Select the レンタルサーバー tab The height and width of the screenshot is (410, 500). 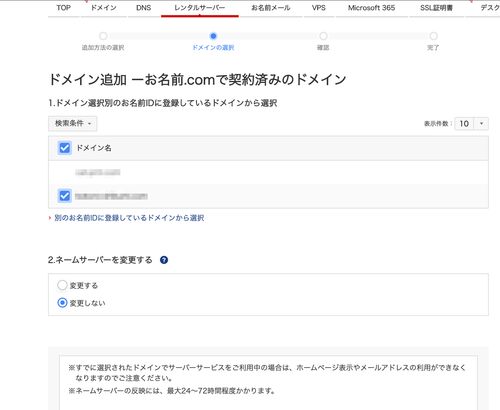coord(200,8)
